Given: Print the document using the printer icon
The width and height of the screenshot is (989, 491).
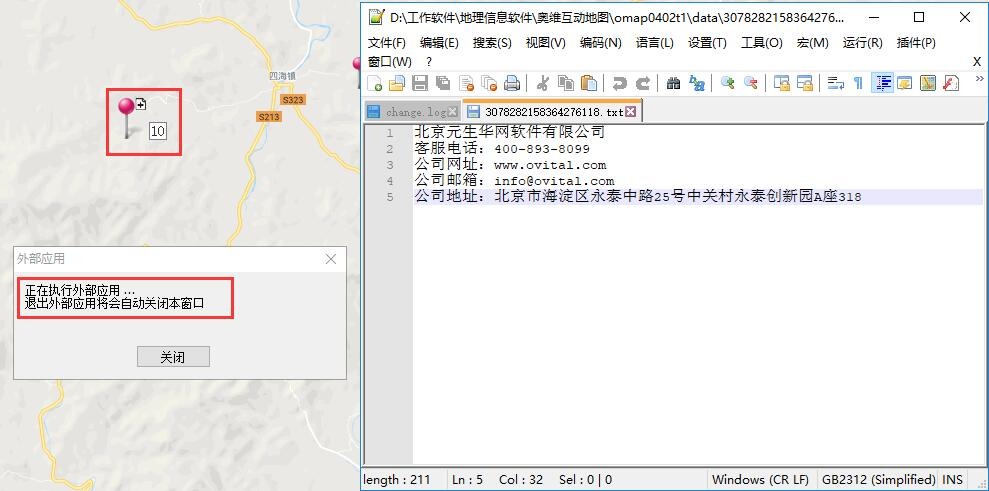Looking at the screenshot, I should pos(512,83).
